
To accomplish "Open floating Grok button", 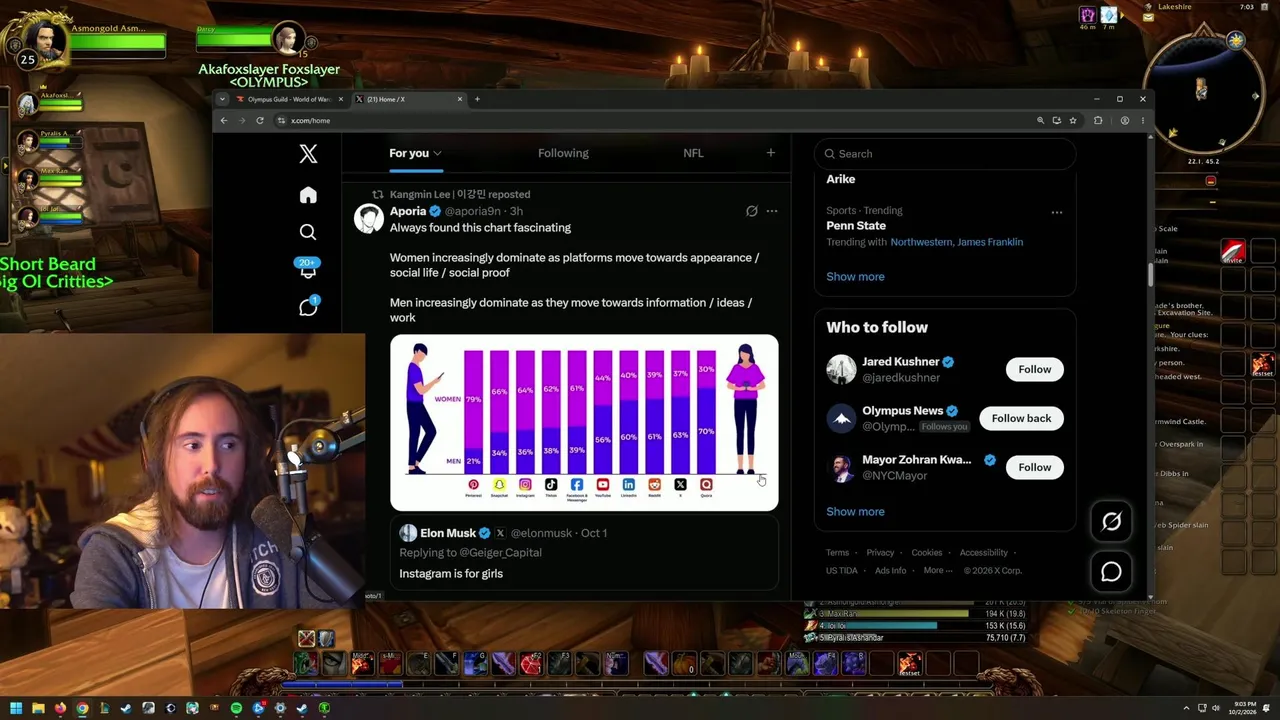I will [x=1111, y=521].
